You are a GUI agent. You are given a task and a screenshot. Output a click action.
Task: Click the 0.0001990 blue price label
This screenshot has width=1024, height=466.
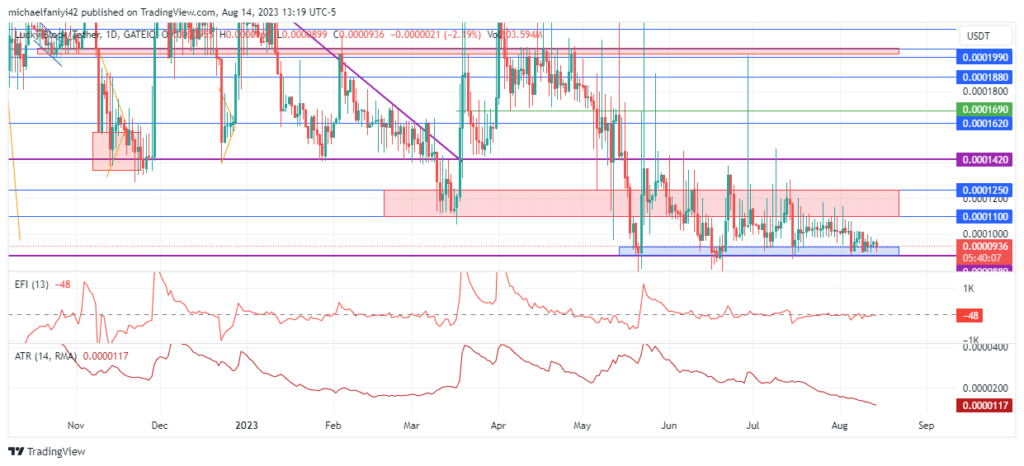[985, 57]
